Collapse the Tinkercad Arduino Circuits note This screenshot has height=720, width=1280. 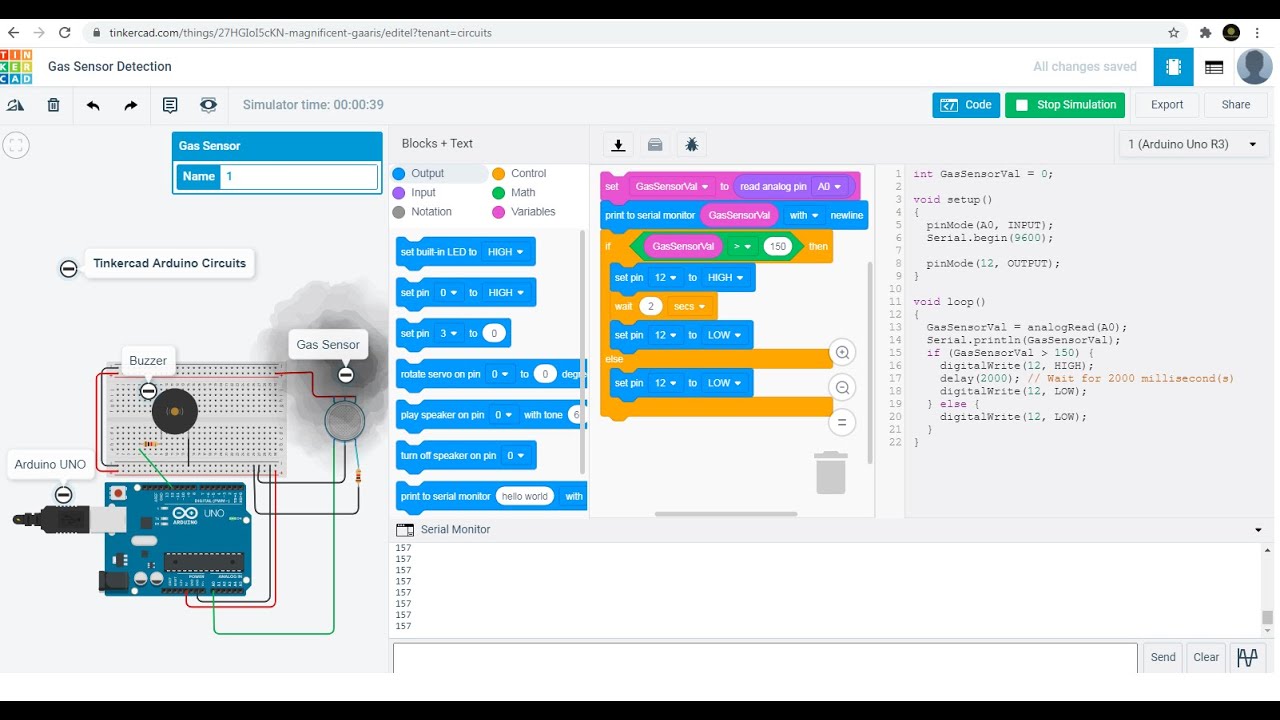[x=68, y=269]
